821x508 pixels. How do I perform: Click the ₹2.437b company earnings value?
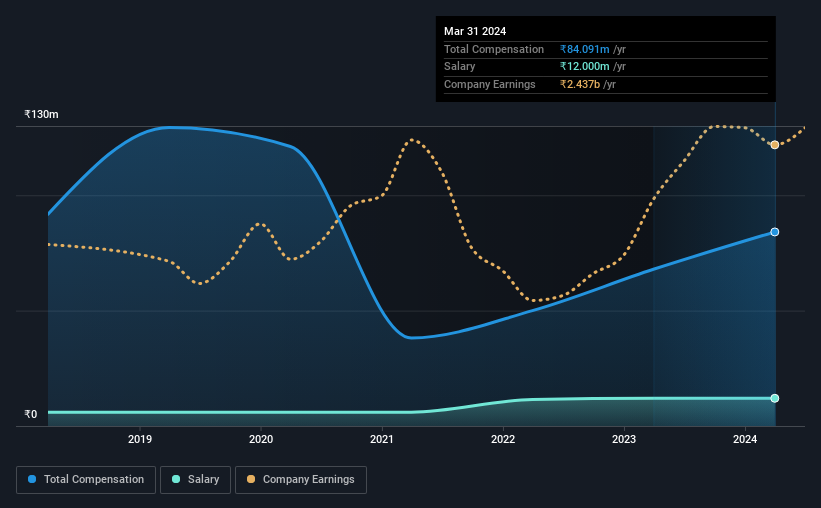coord(580,84)
